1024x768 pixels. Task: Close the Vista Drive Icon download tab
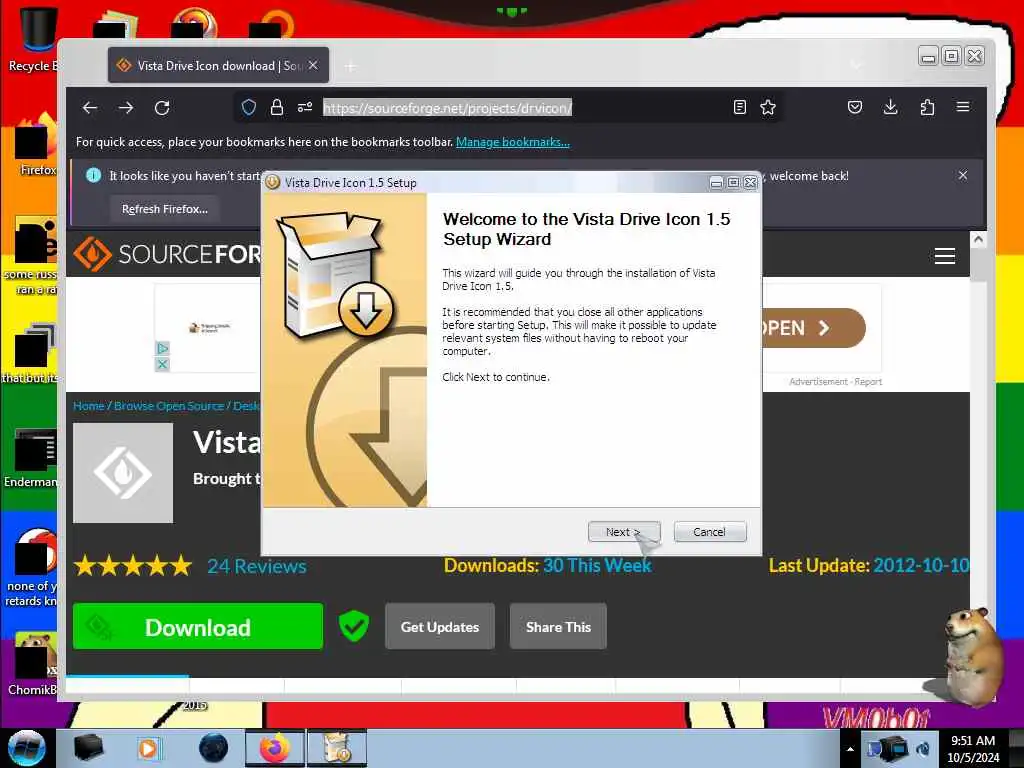pos(313,65)
